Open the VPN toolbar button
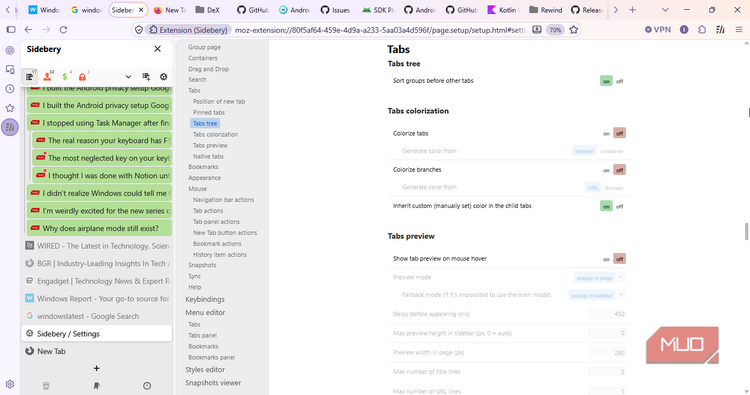The height and width of the screenshot is (395, 750). click(x=658, y=30)
